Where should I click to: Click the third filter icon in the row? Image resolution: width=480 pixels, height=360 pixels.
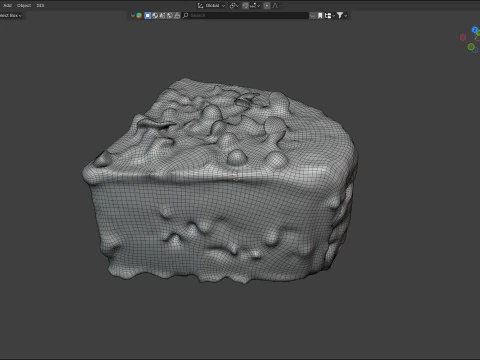162,15
